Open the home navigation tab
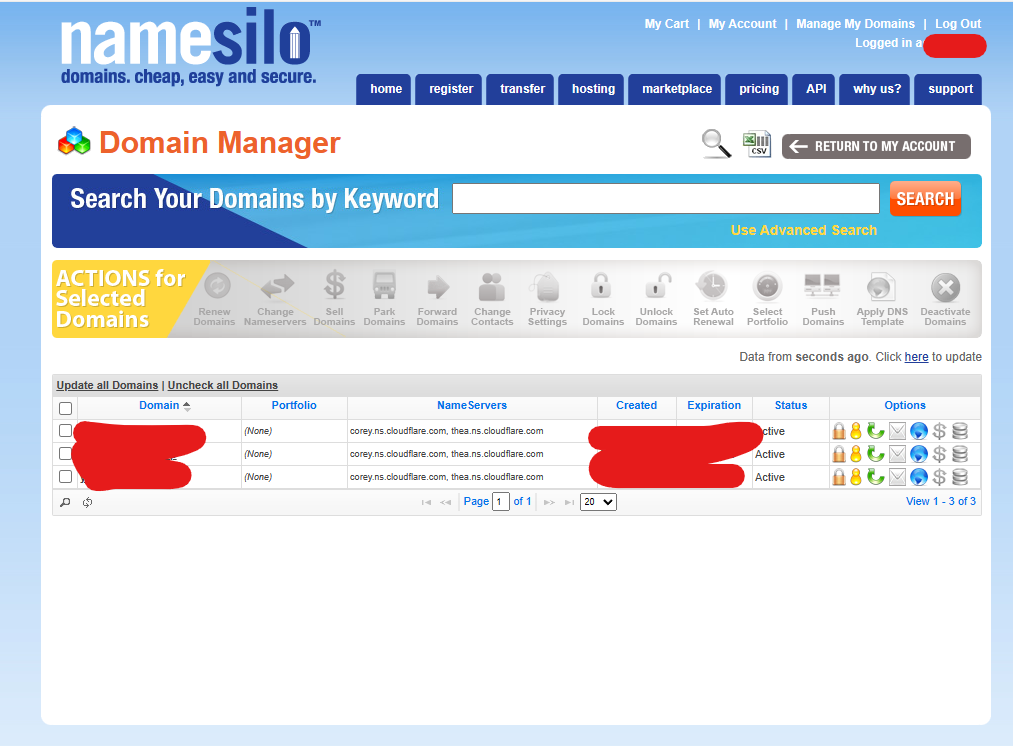 (386, 89)
